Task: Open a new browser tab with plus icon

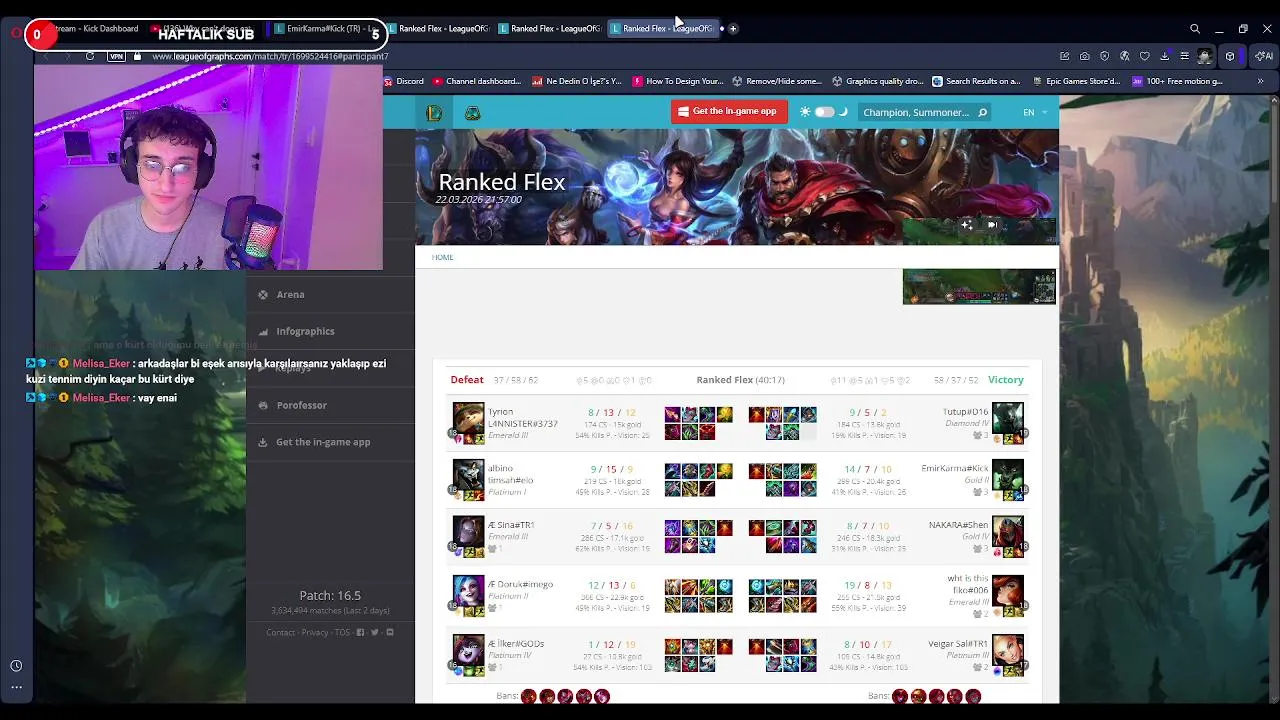Action: (x=733, y=29)
